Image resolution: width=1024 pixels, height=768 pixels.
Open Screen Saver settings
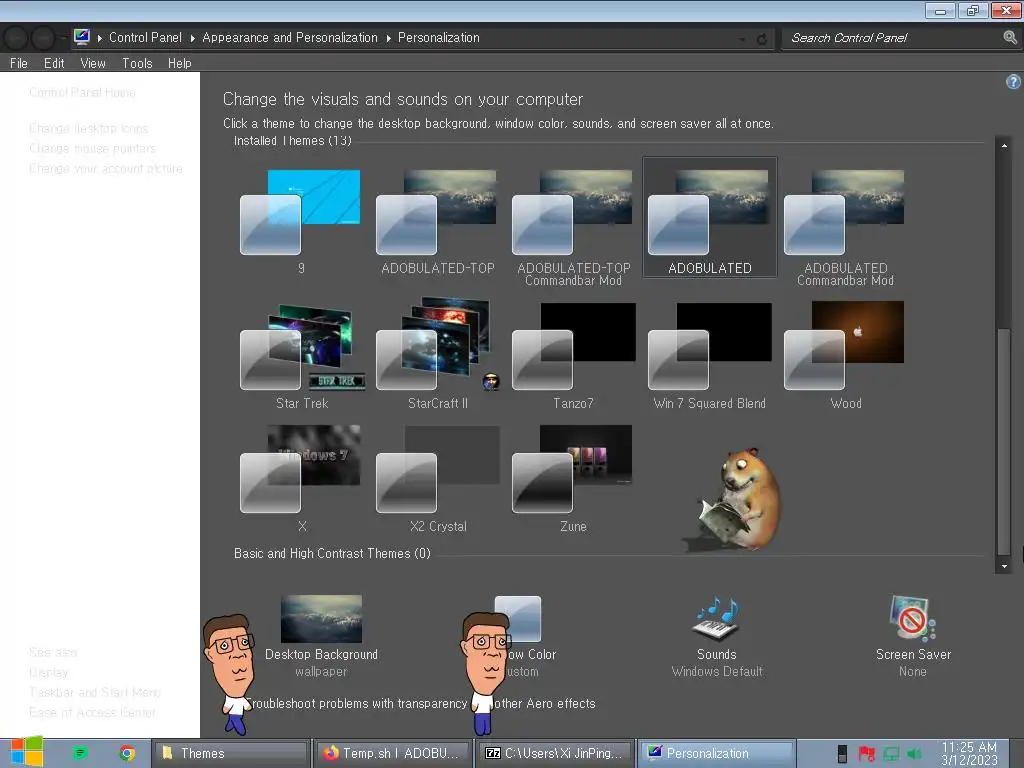[912, 636]
